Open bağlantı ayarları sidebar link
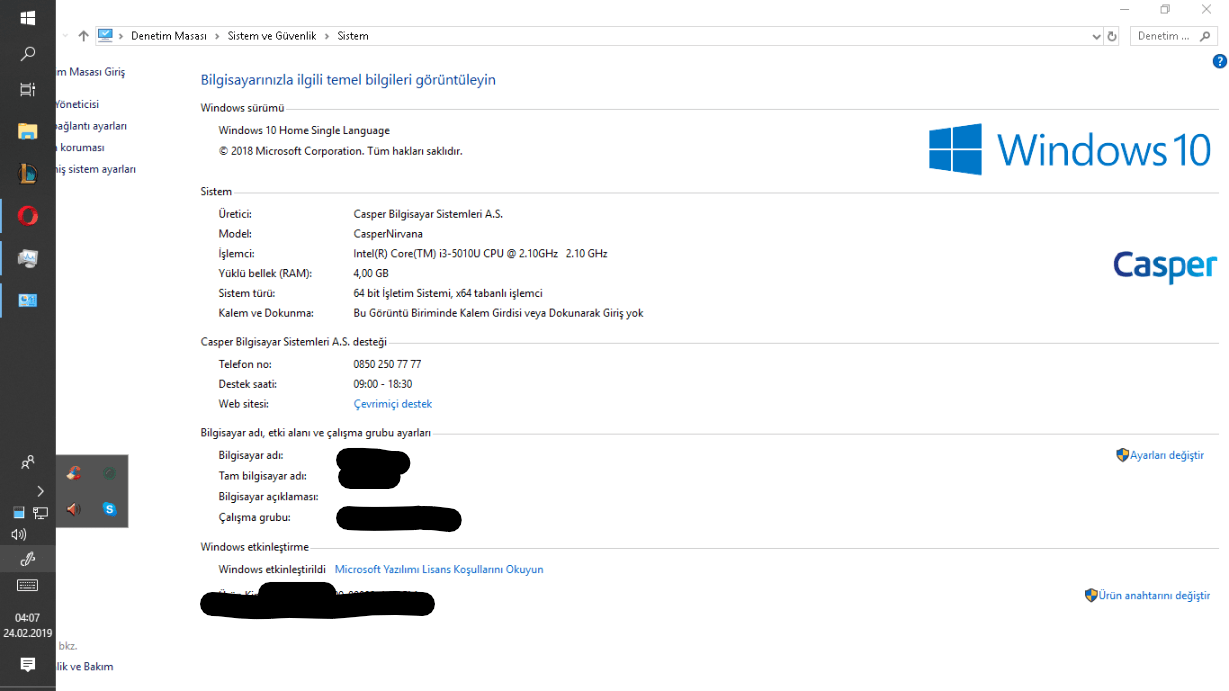Viewport: 1229px width, 691px height. tap(92, 126)
